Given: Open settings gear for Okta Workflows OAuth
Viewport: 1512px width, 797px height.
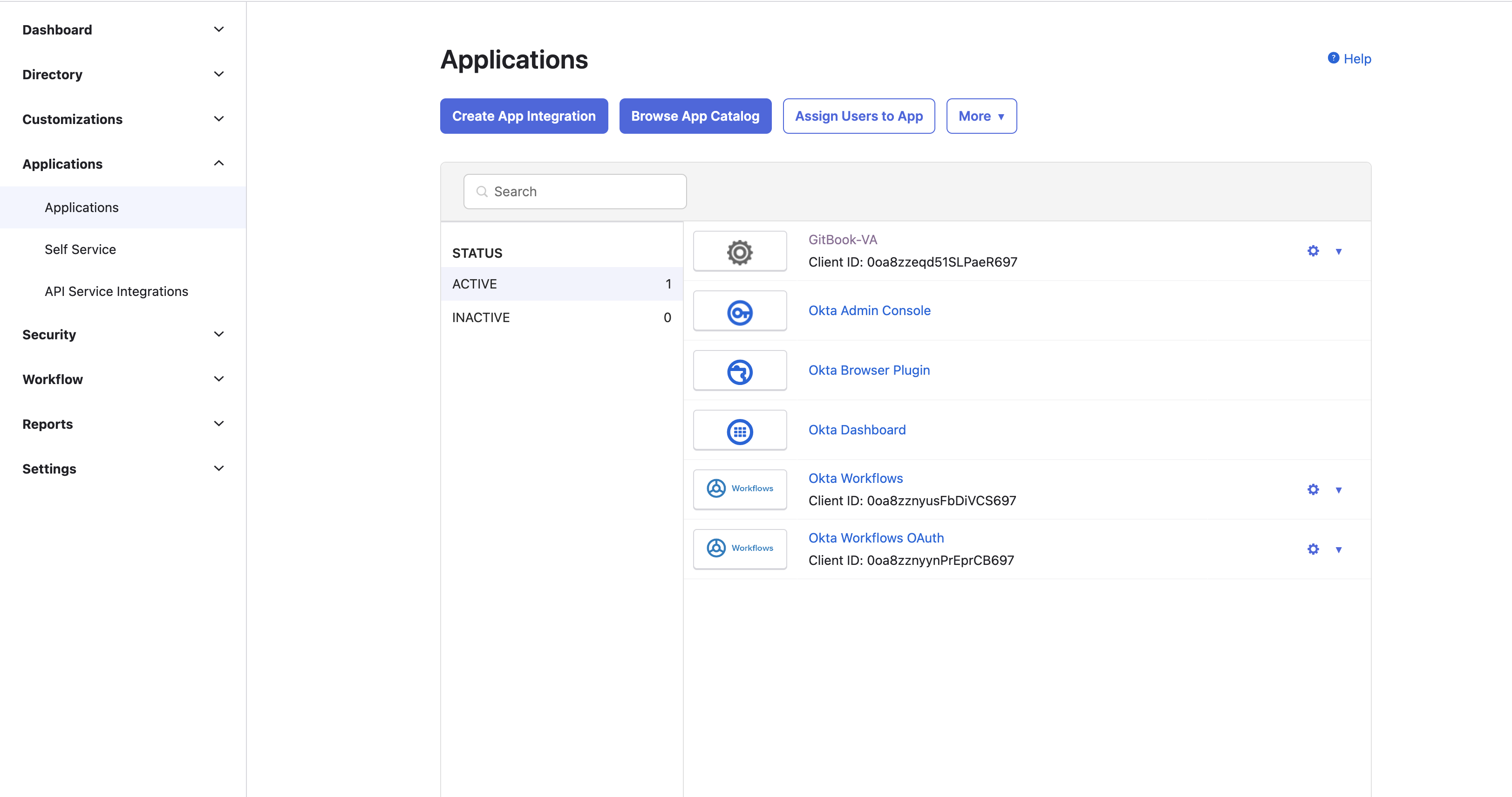Looking at the screenshot, I should (x=1313, y=549).
